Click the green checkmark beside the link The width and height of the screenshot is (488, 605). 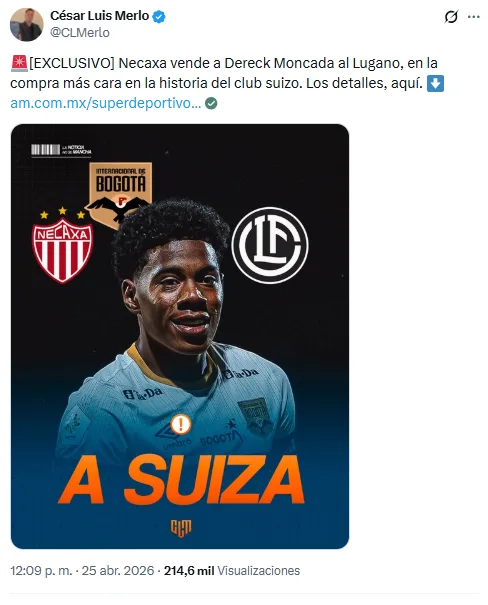[211, 103]
